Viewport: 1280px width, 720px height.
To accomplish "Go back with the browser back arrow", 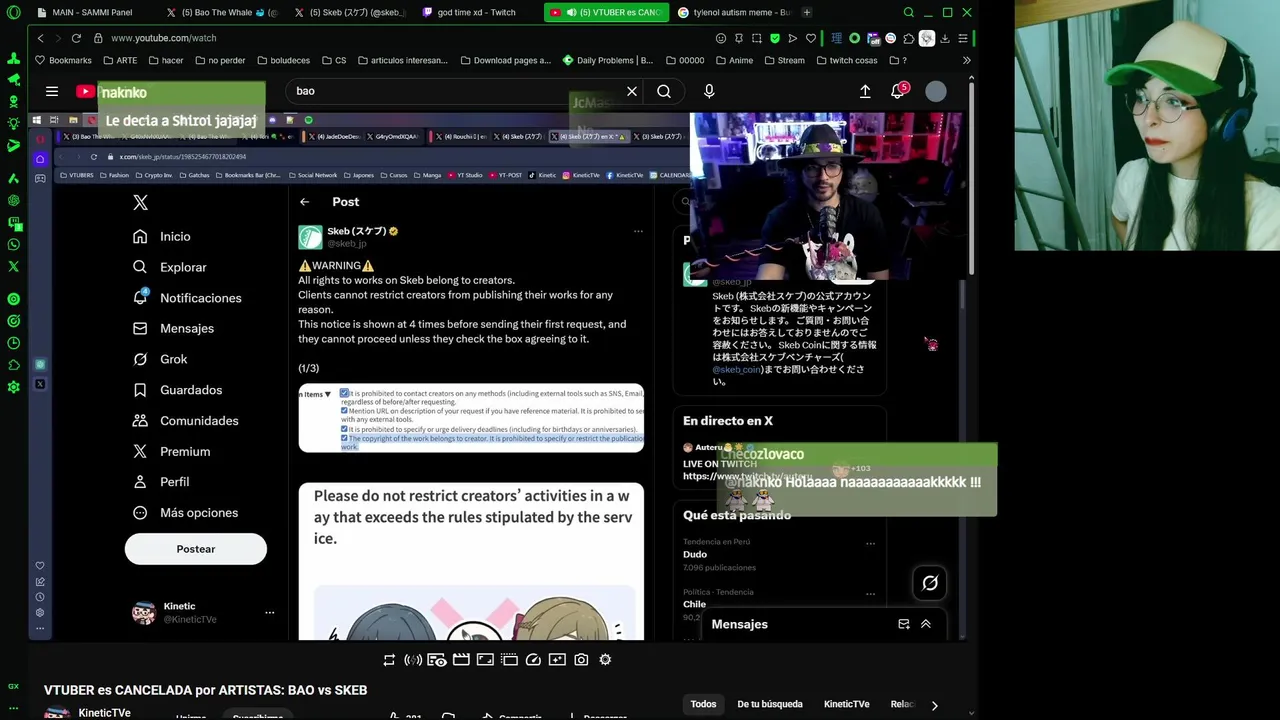I will (x=40, y=38).
